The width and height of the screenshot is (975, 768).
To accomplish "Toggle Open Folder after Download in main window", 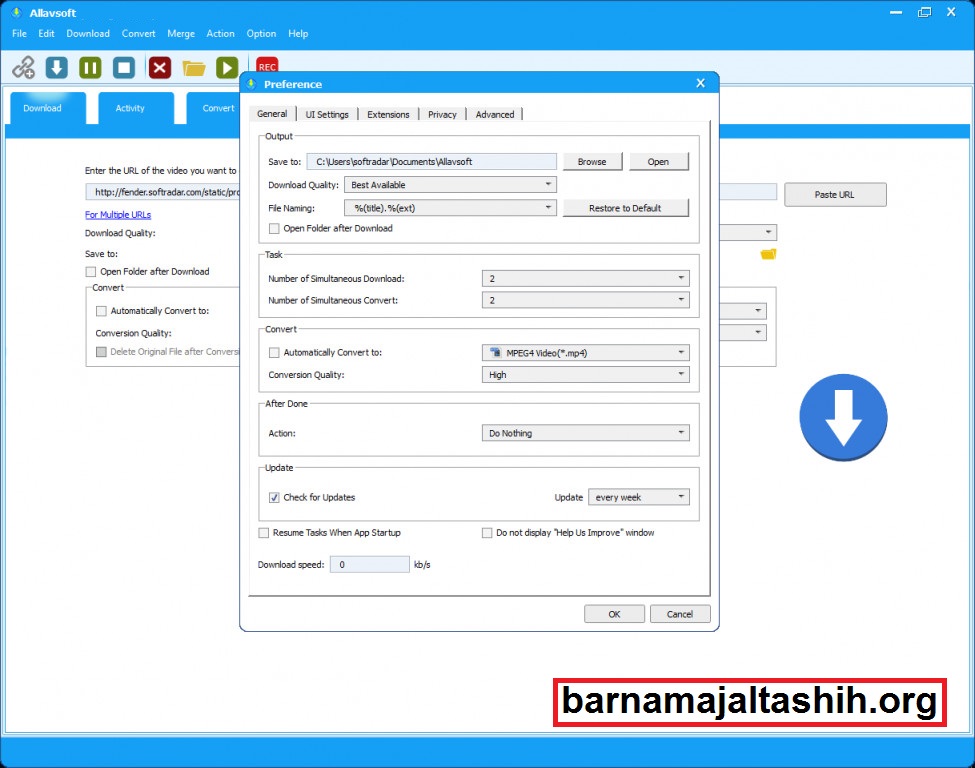I will (91, 272).
